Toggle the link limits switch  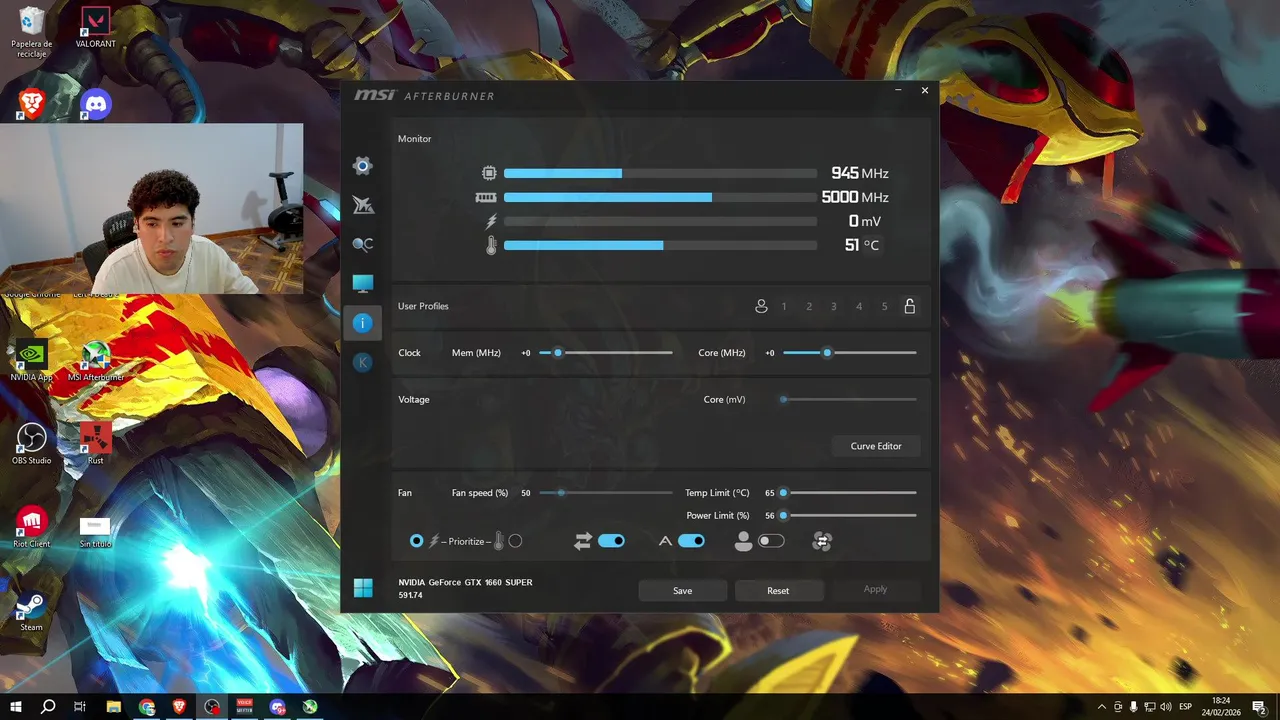tap(611, 541)
